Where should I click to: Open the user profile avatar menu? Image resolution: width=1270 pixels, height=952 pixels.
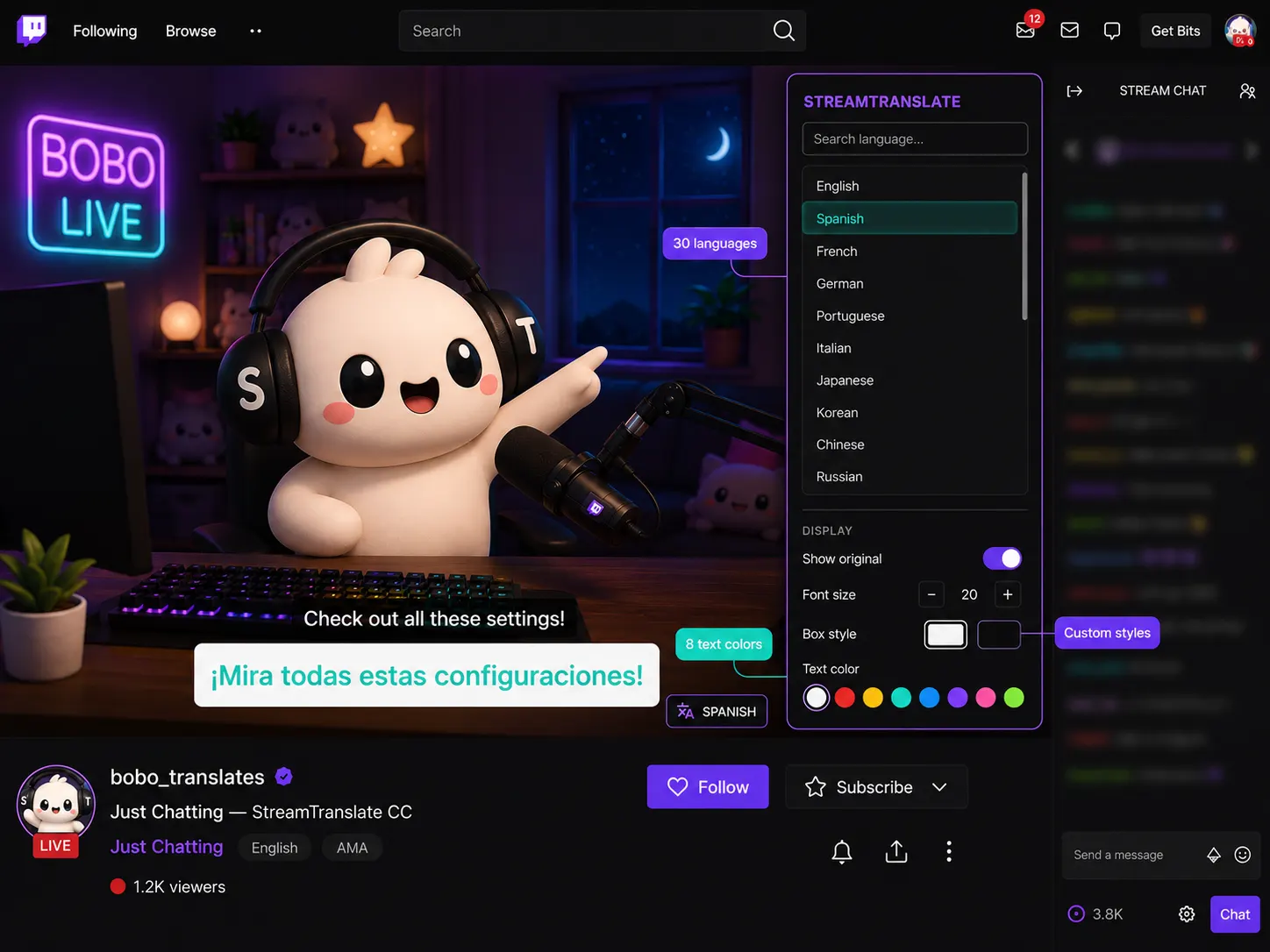pyautogui.click(x=1240, y=31)
